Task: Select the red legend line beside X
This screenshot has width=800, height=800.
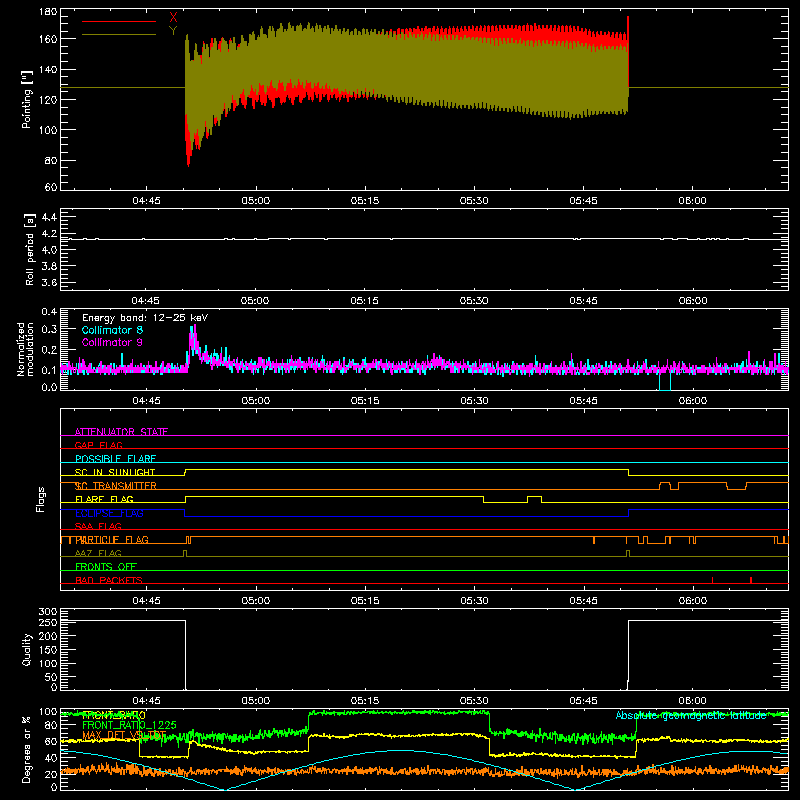Action: click(x=119, y=21)
